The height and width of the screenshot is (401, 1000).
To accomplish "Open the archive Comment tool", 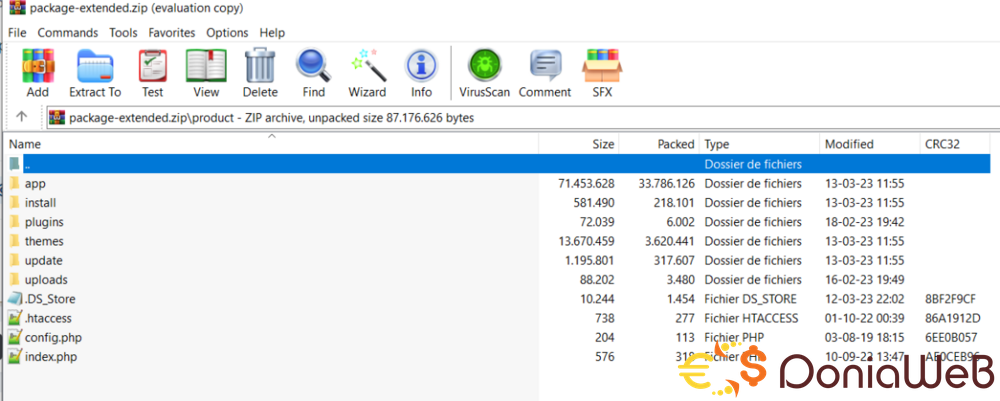I will pyautogui.click(x=545, y=66).
